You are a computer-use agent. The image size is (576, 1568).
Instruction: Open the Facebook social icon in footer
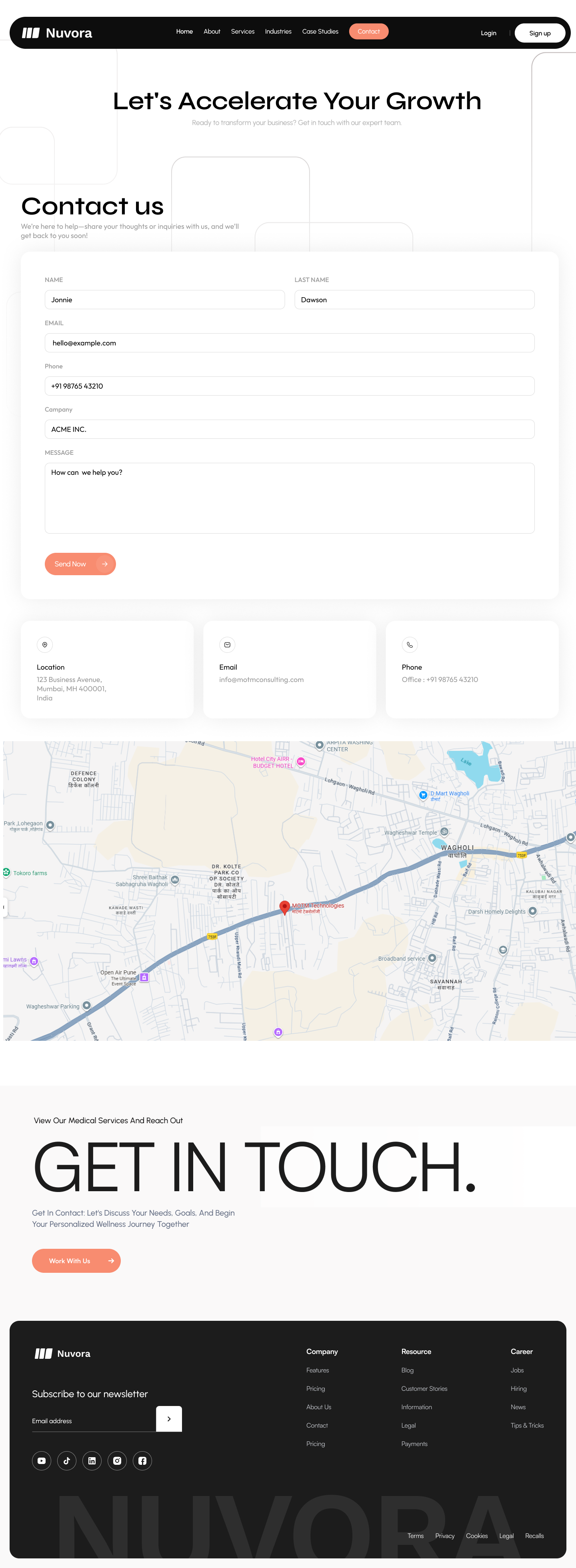142,1460
